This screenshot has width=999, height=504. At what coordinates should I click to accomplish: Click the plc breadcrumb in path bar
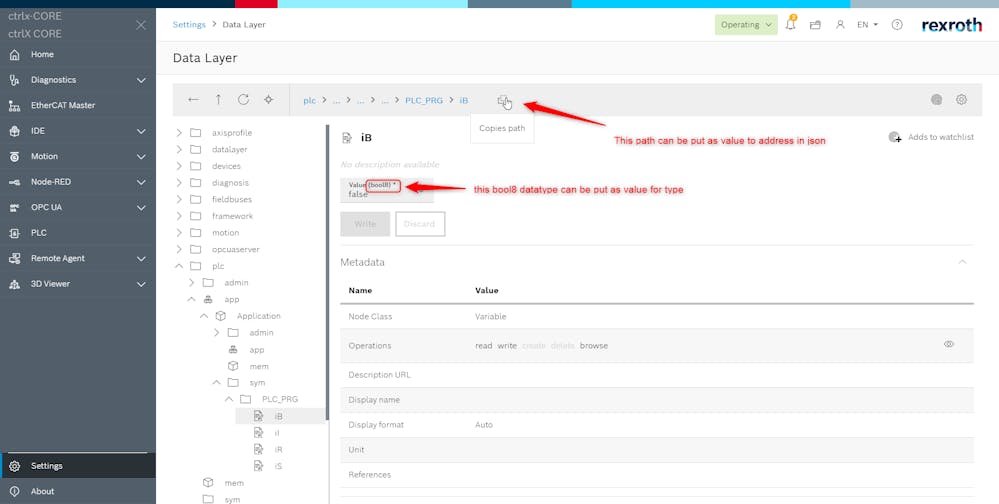310,101
